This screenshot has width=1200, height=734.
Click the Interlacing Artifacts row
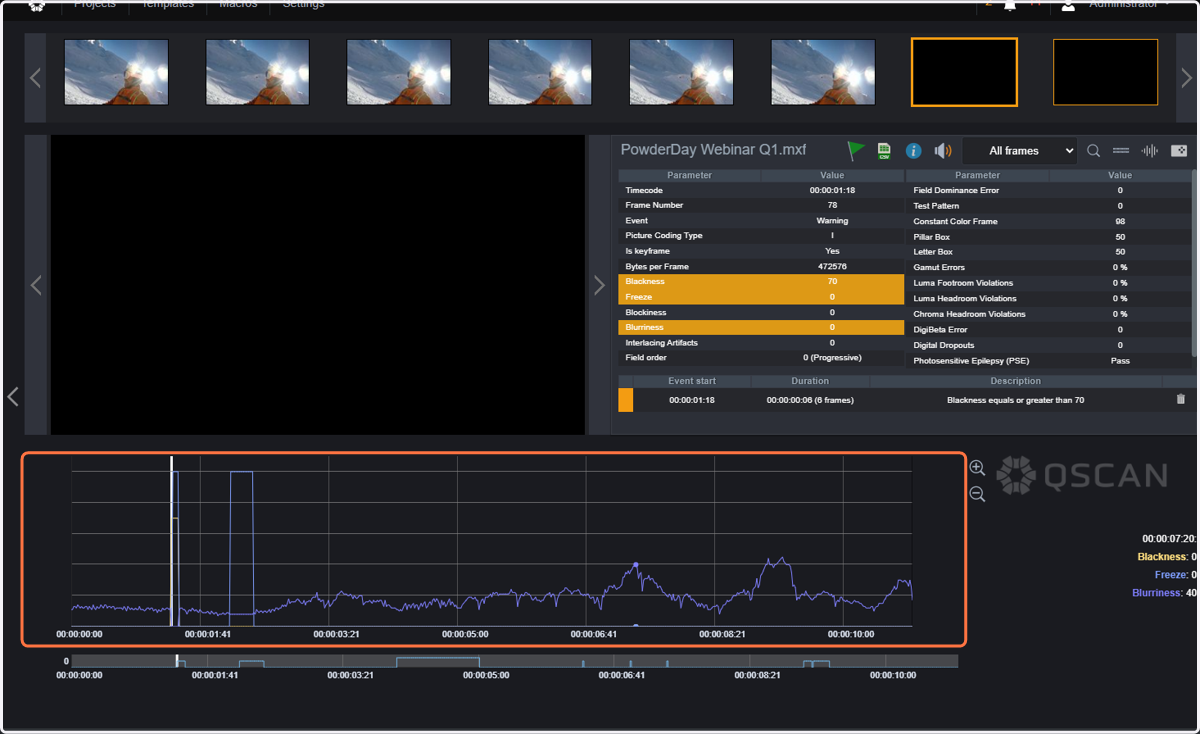761,343
